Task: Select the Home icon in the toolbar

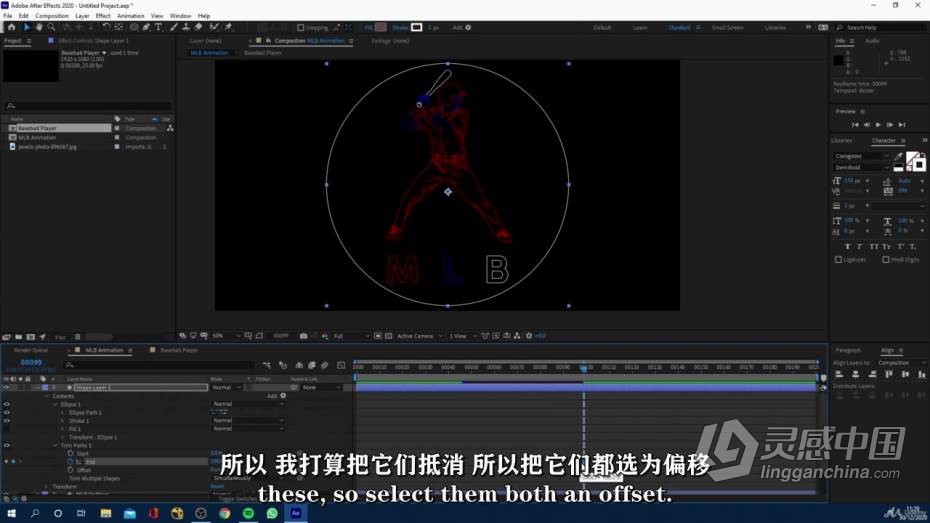Action: (x=11, y=27)
